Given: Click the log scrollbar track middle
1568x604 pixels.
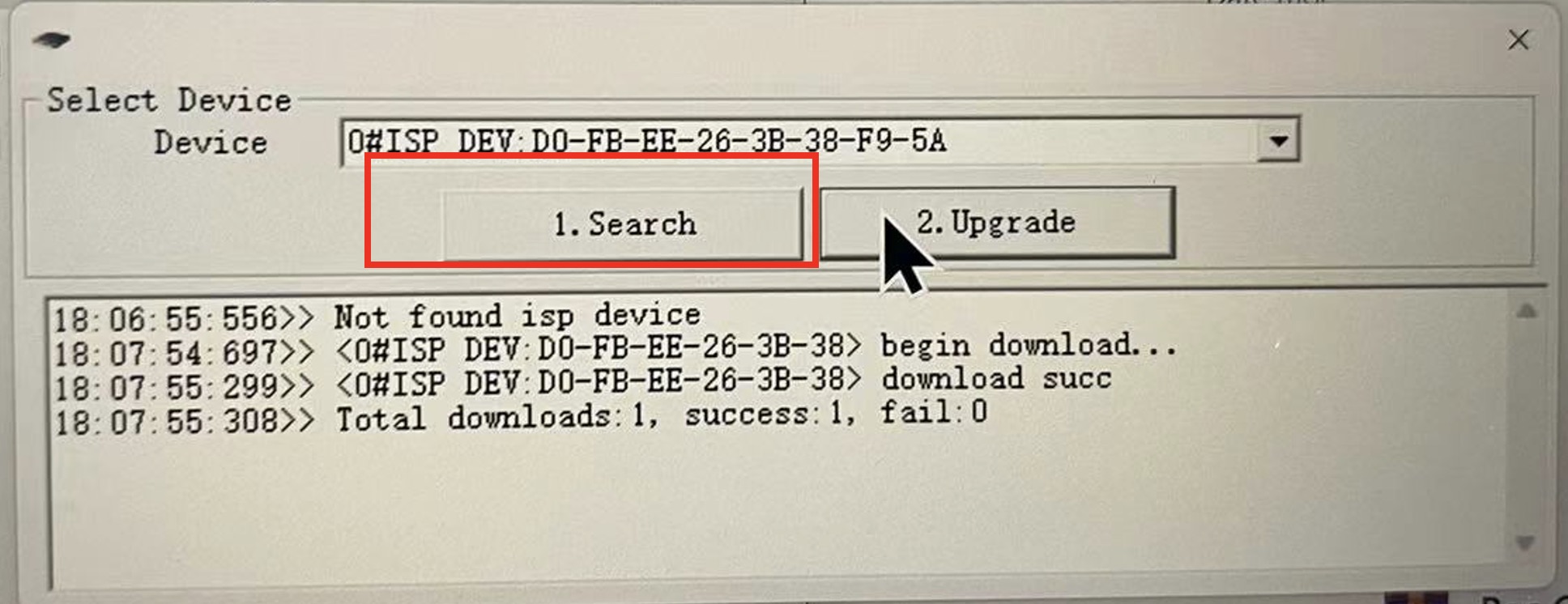Looking at the screenshot, I should (x=1525, y=427).
